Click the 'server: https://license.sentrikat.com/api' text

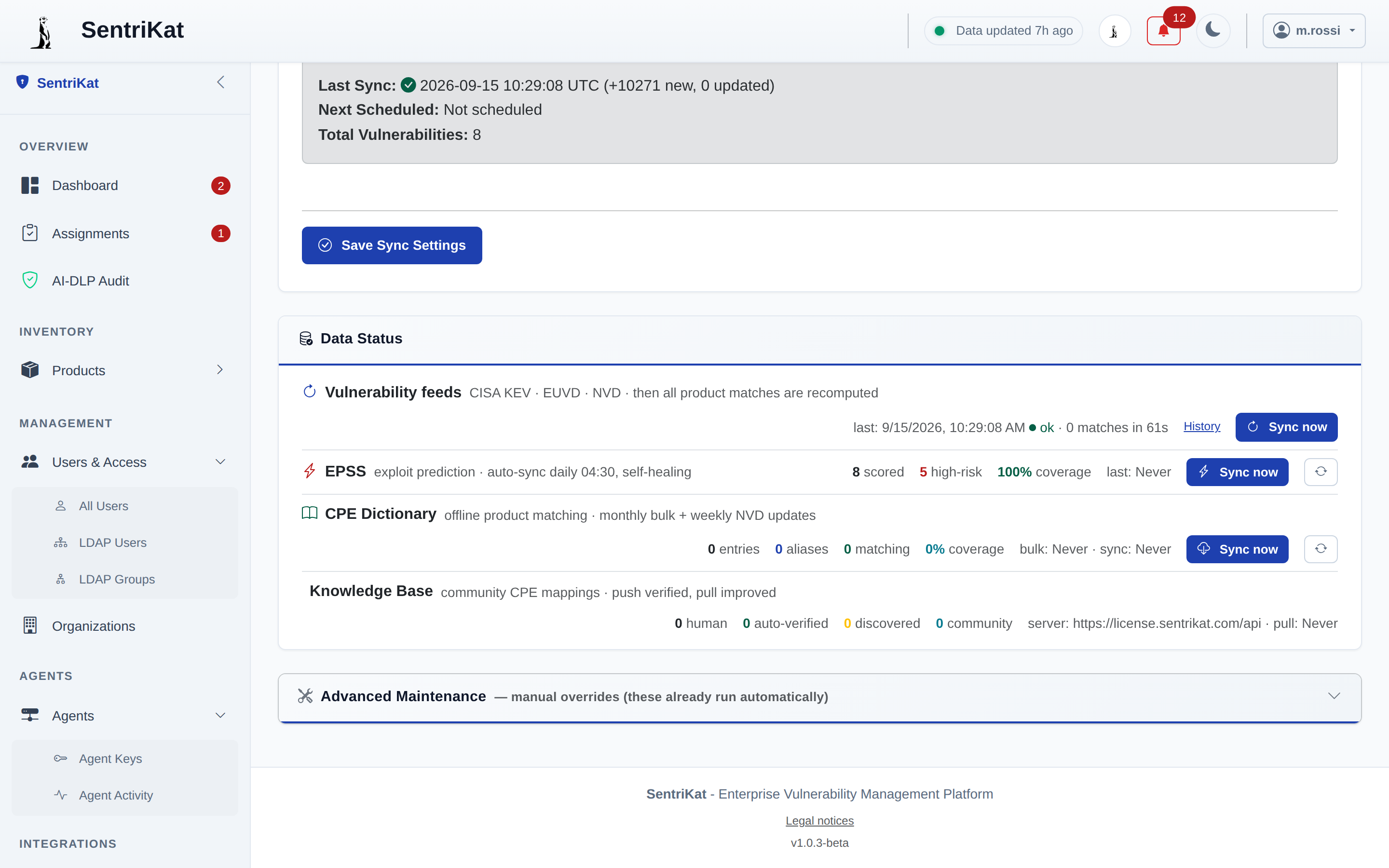click(1144, 624)
